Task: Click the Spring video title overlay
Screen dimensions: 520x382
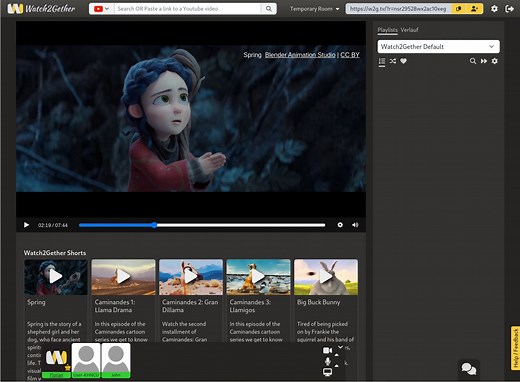Action: (x=252, y=55)
